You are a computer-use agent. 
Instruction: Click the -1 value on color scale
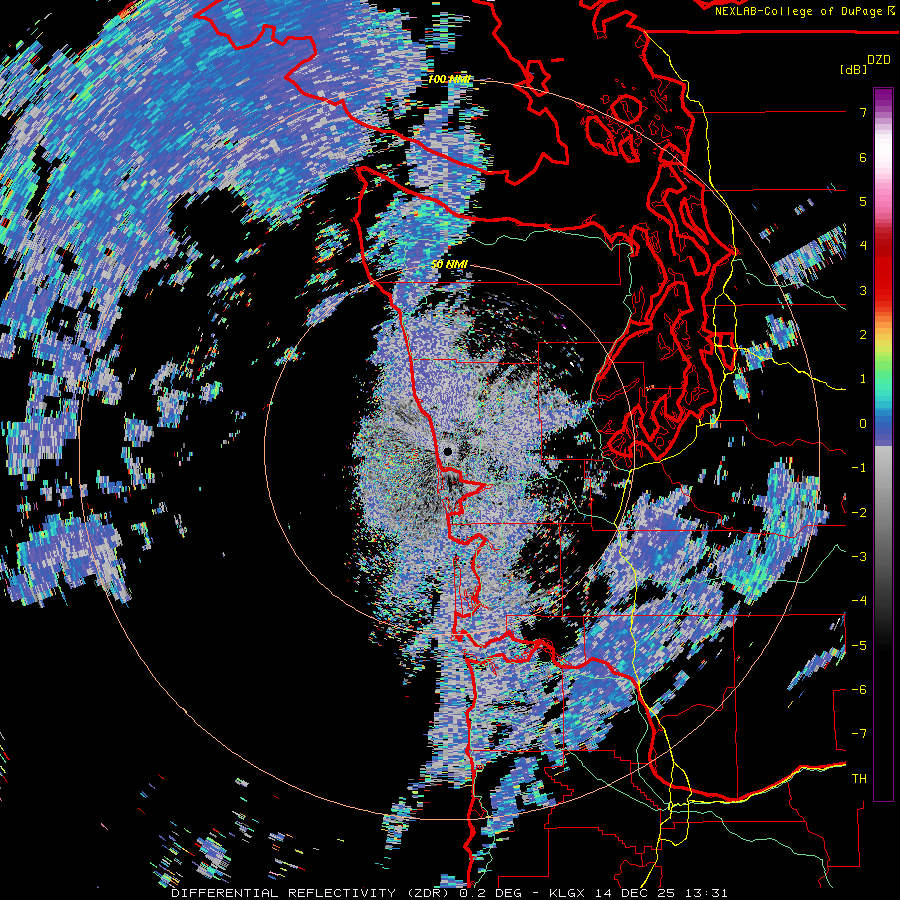pos(859,468)
